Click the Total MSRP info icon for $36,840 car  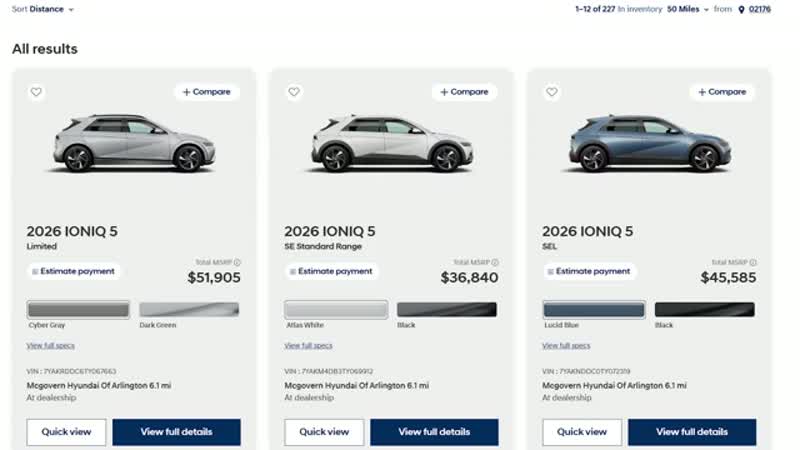495,262
